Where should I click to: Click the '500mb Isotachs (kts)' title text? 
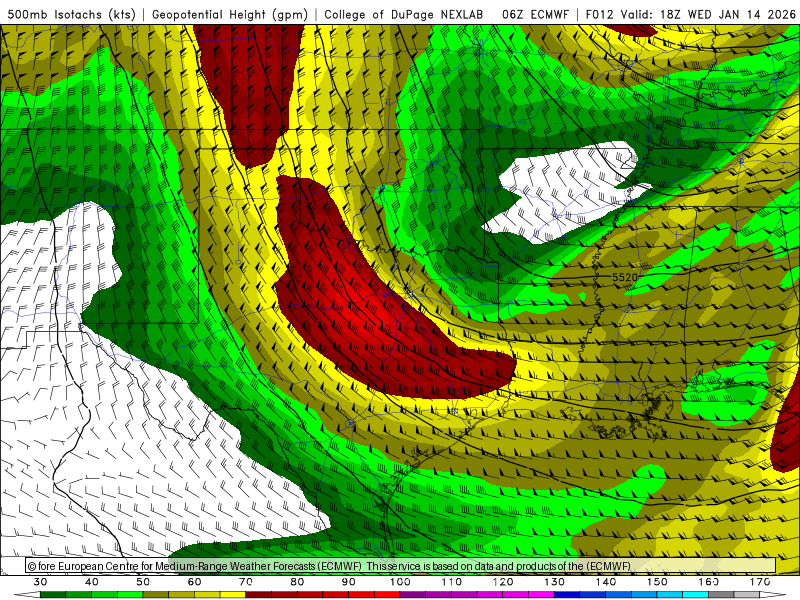[x=72, y=14]
